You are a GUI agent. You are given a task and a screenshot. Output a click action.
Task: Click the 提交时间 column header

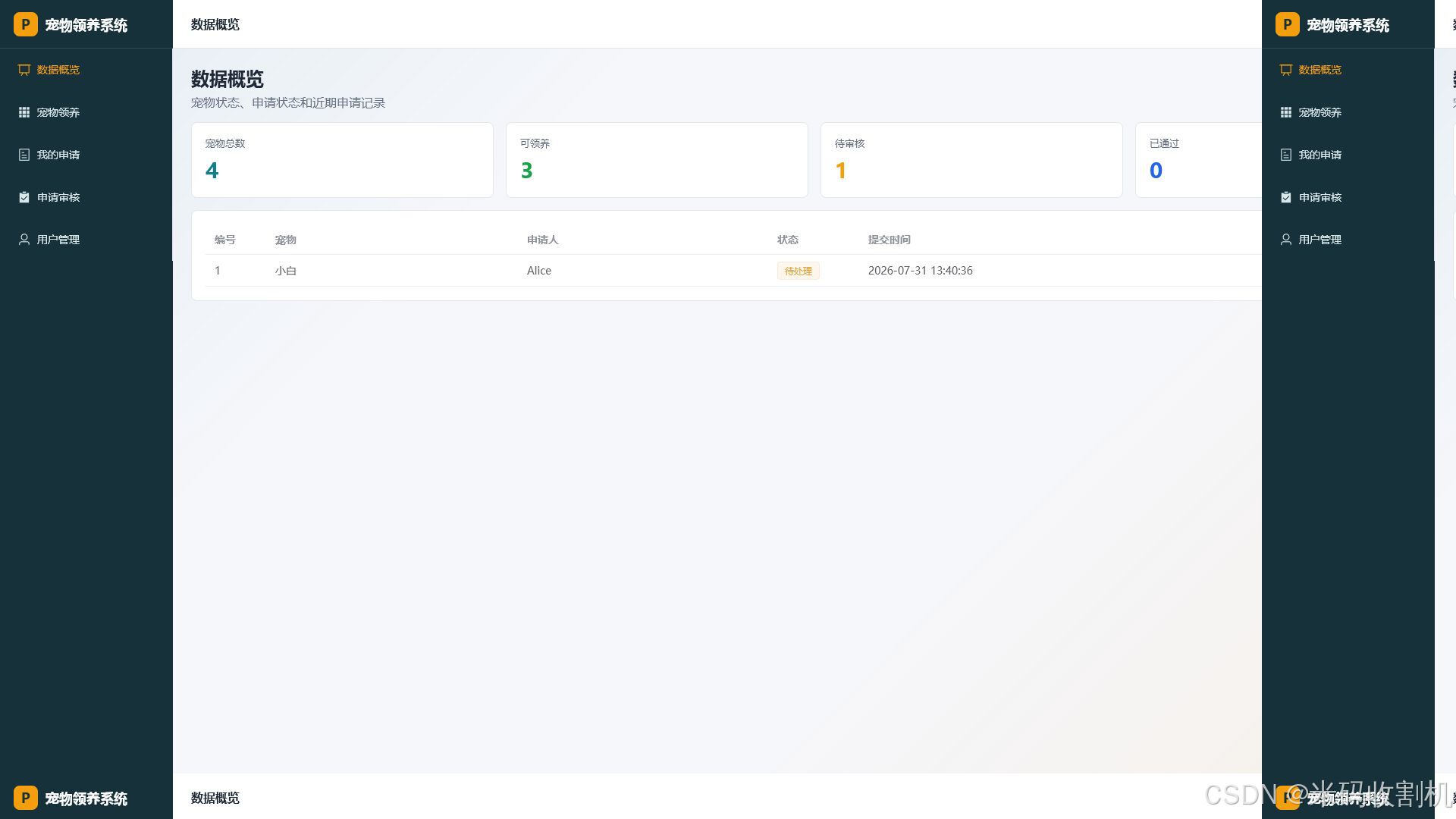890,240
